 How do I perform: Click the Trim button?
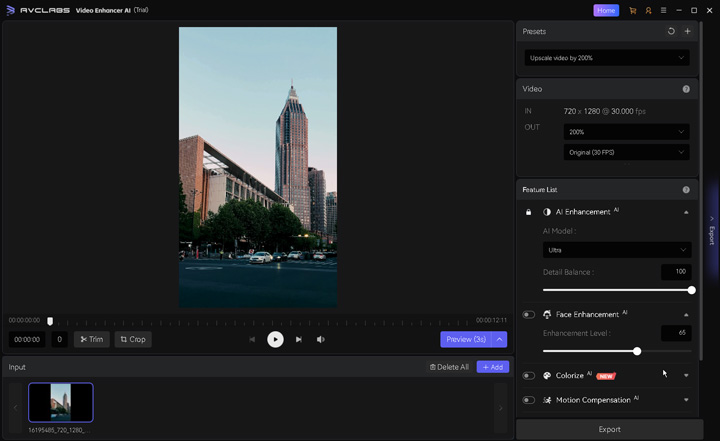(x=91, y=339)
